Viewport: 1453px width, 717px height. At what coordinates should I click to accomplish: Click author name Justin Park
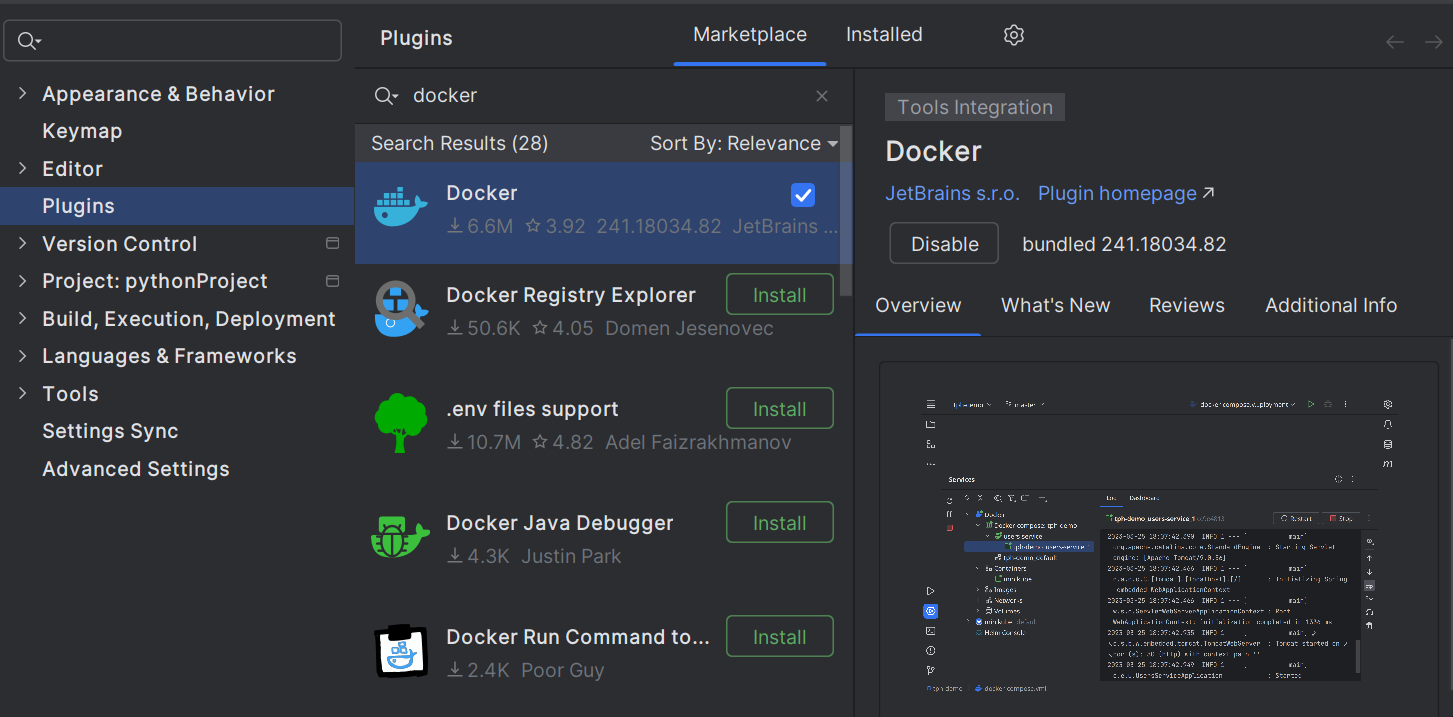tap(571, 557)
